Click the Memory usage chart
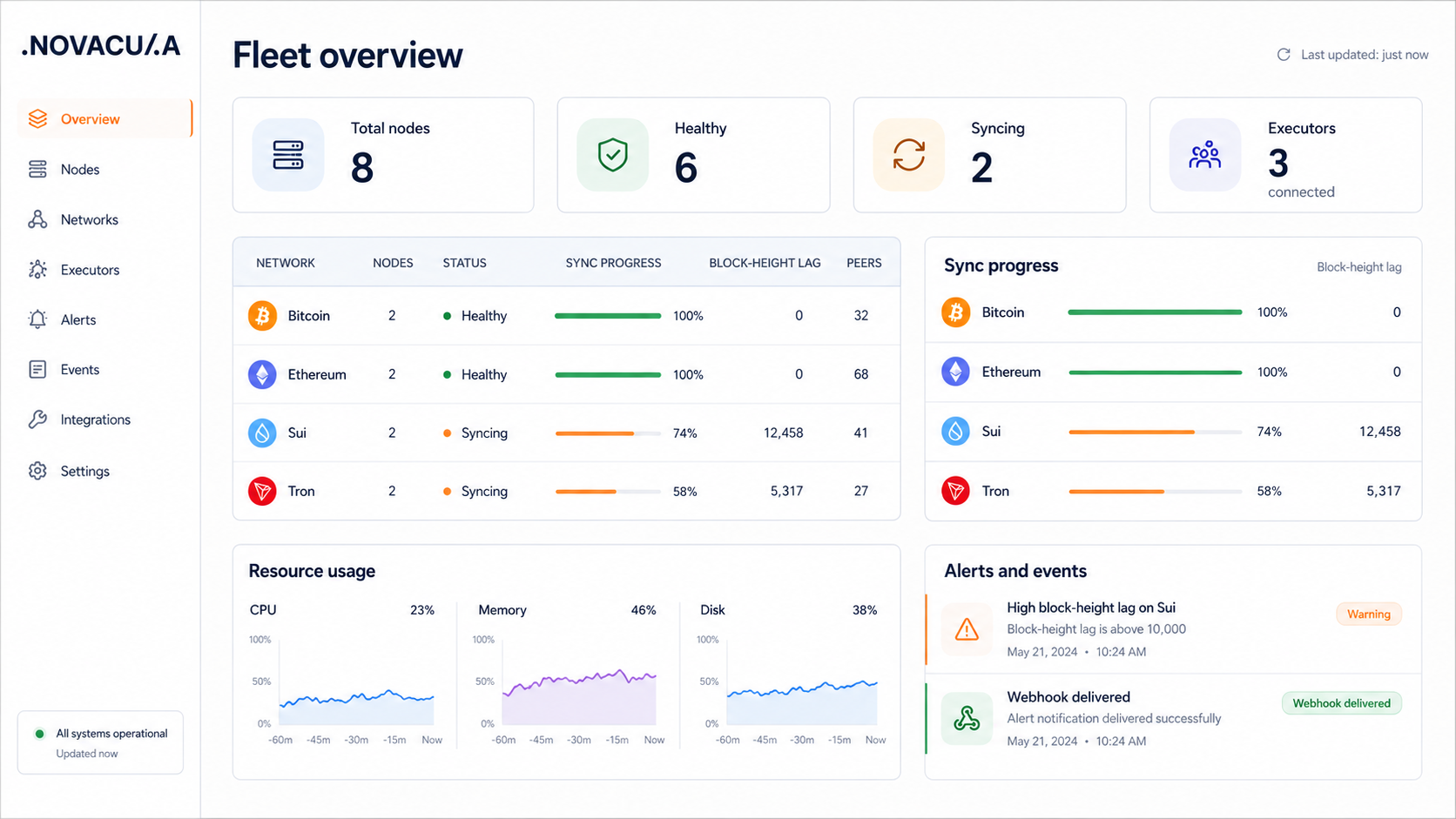Viewport: 1456px width, 819px height. click(x=579, y=682)
